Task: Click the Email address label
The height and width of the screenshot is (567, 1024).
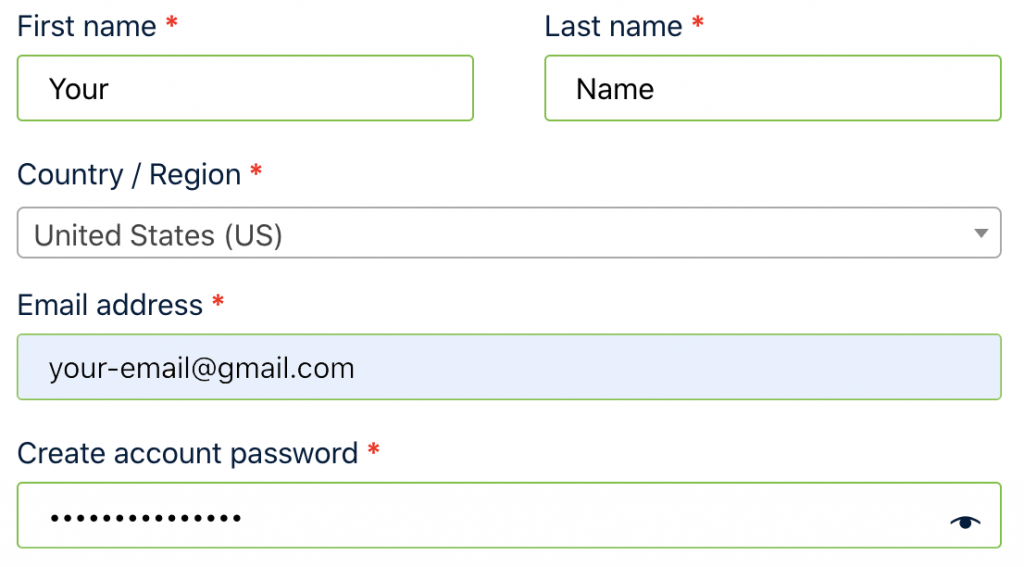Action: point(110,305)
